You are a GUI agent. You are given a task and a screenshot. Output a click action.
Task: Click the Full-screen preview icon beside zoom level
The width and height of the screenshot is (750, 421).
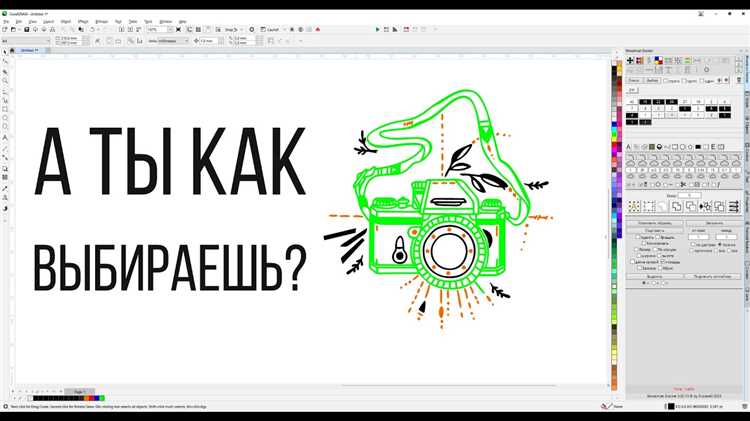[178, 29]
